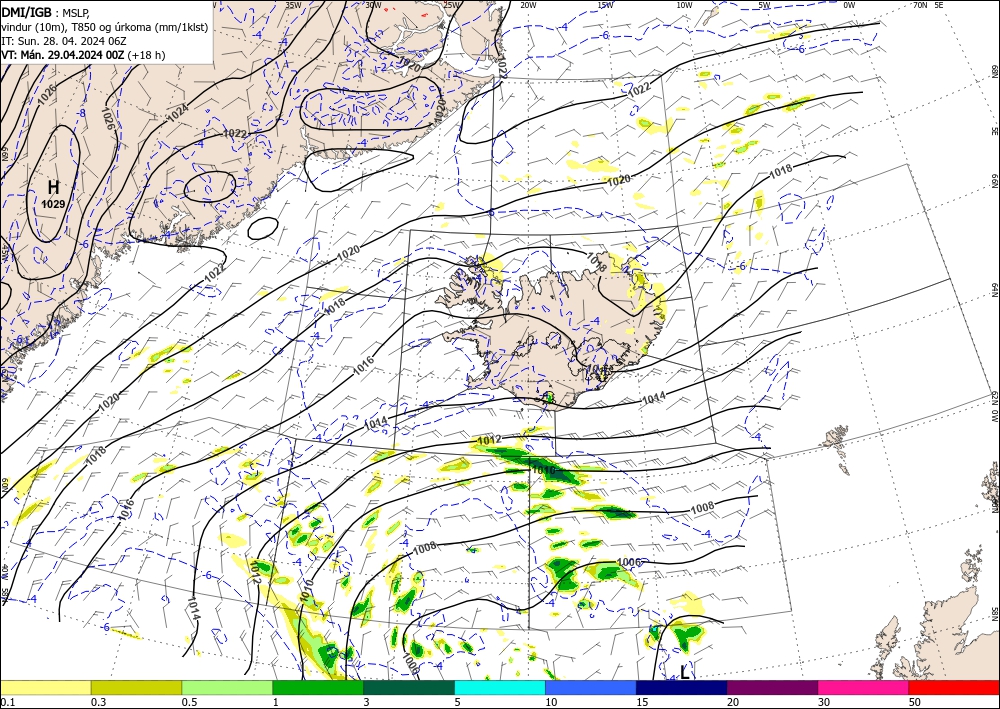The height and width of the screenshot is (709, 1000).
Task: Click the L low-pressure marker at bottom
Action: coord(684,672)
